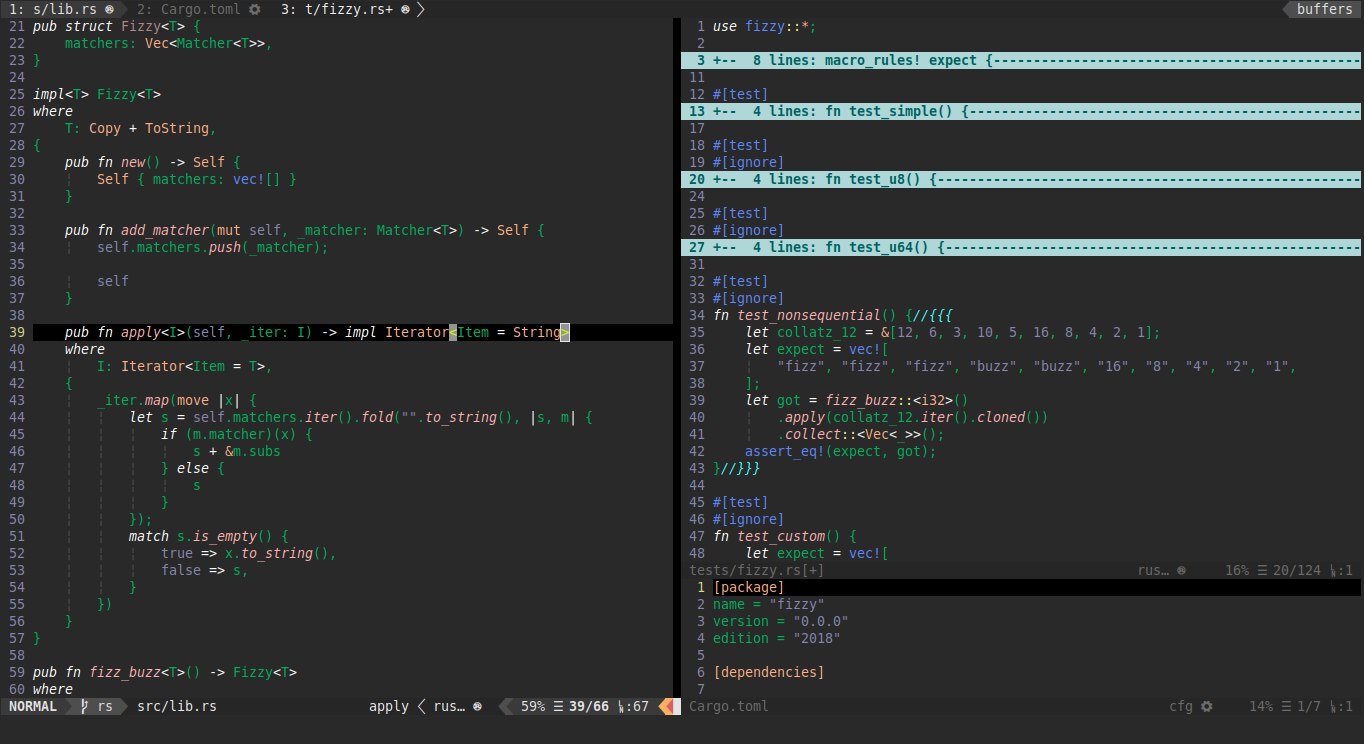Viewport: 1364px width, 744px height.
Task: Click the gear icon beside Cargo.toml tab
Action: 255,9
